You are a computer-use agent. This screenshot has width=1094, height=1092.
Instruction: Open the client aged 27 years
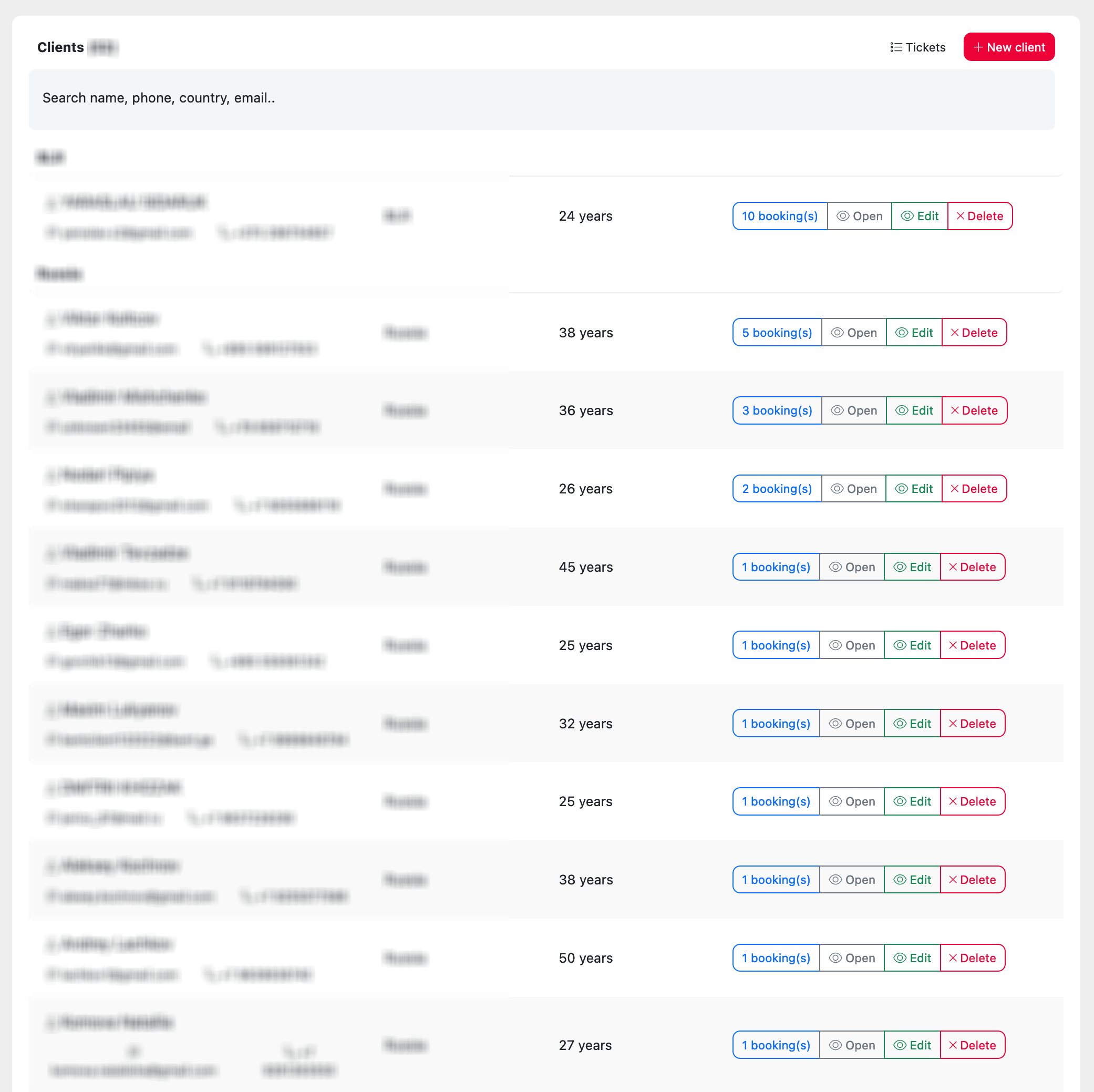pos(851,1045)
